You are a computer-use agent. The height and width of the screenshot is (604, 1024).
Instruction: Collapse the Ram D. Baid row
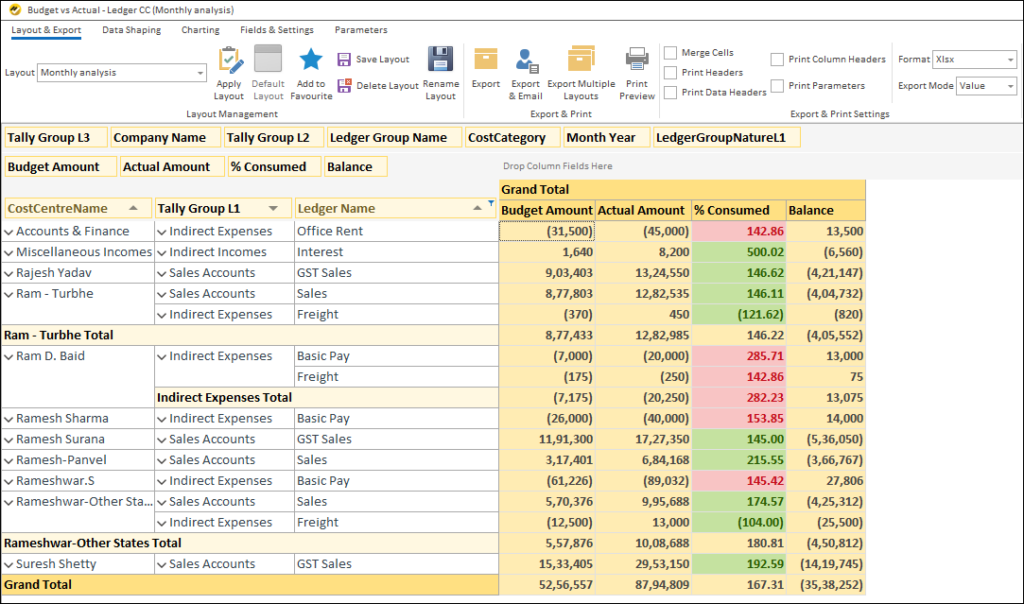coord(9,356)
